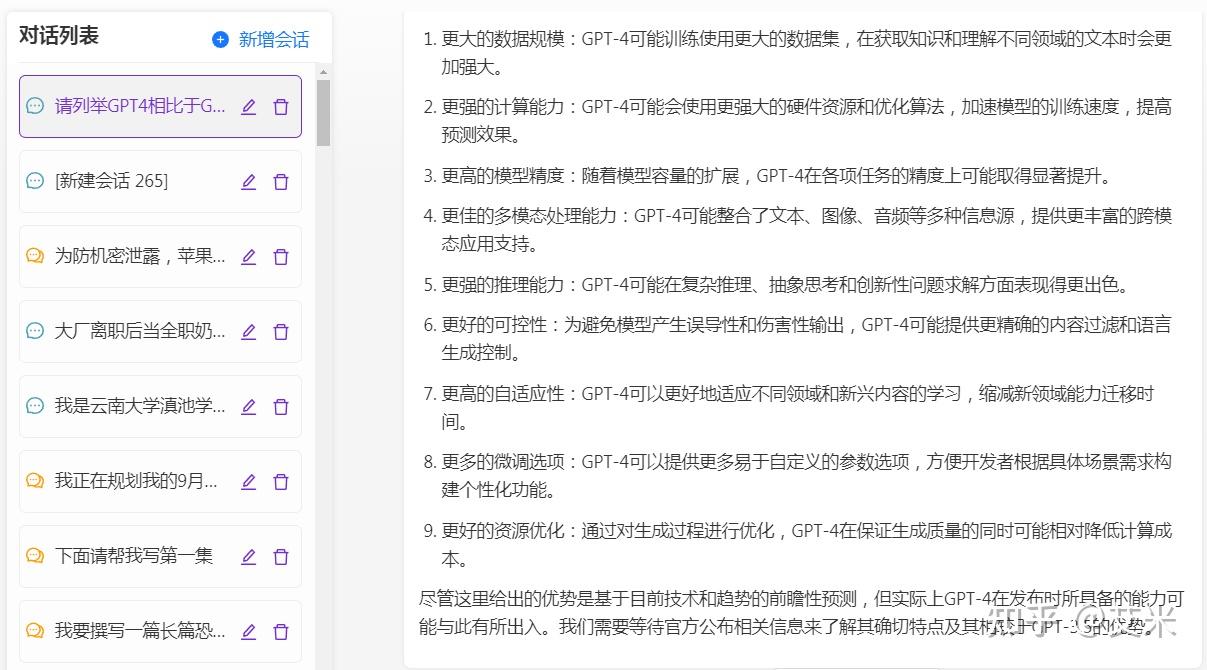Open the 大厂离职后当全职奶... conversation
The height and width of the screenshot is (670, 1207).
tap(160, 331)
